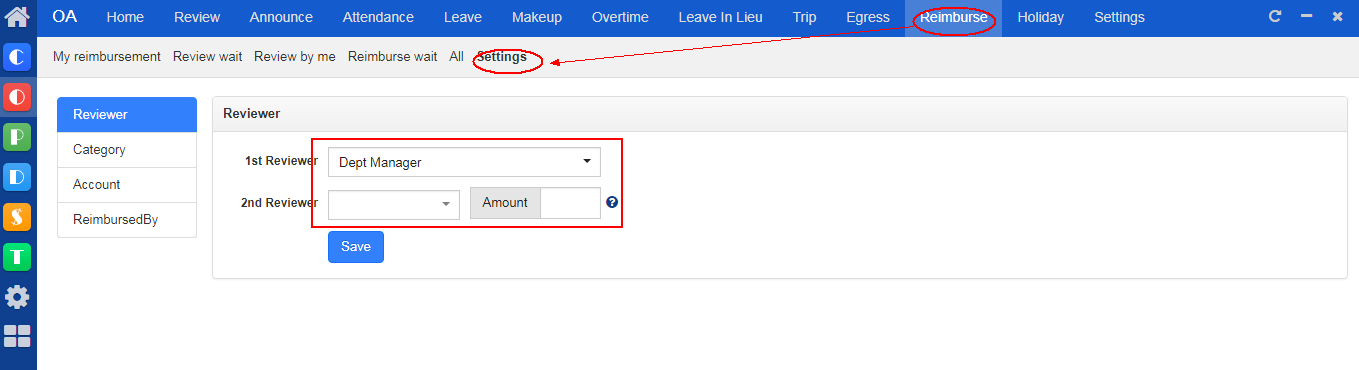Open the Leave In Lieu menu
Image resolution: width=1359 pixels, height=370 pixels.
point(720,17)
